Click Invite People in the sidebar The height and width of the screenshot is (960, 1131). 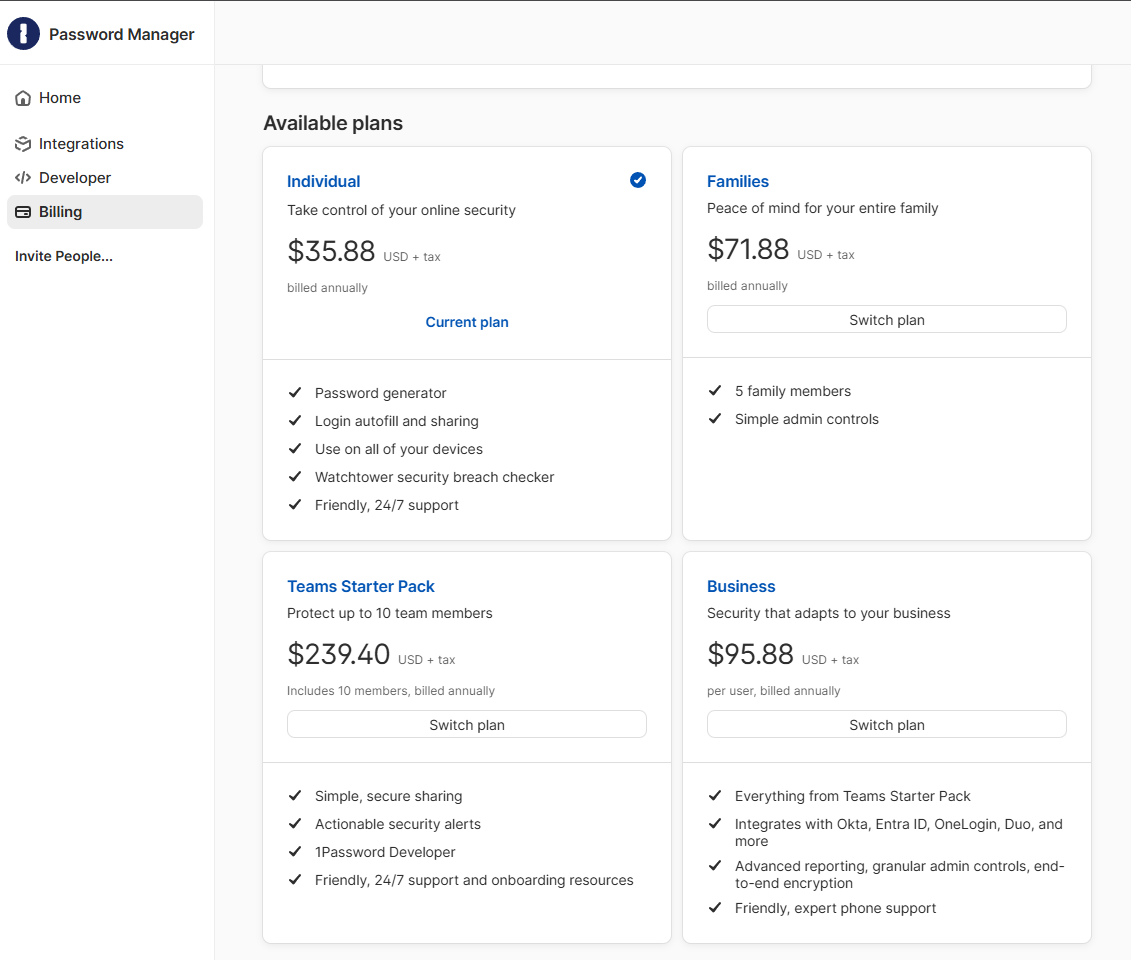point(63,256)
